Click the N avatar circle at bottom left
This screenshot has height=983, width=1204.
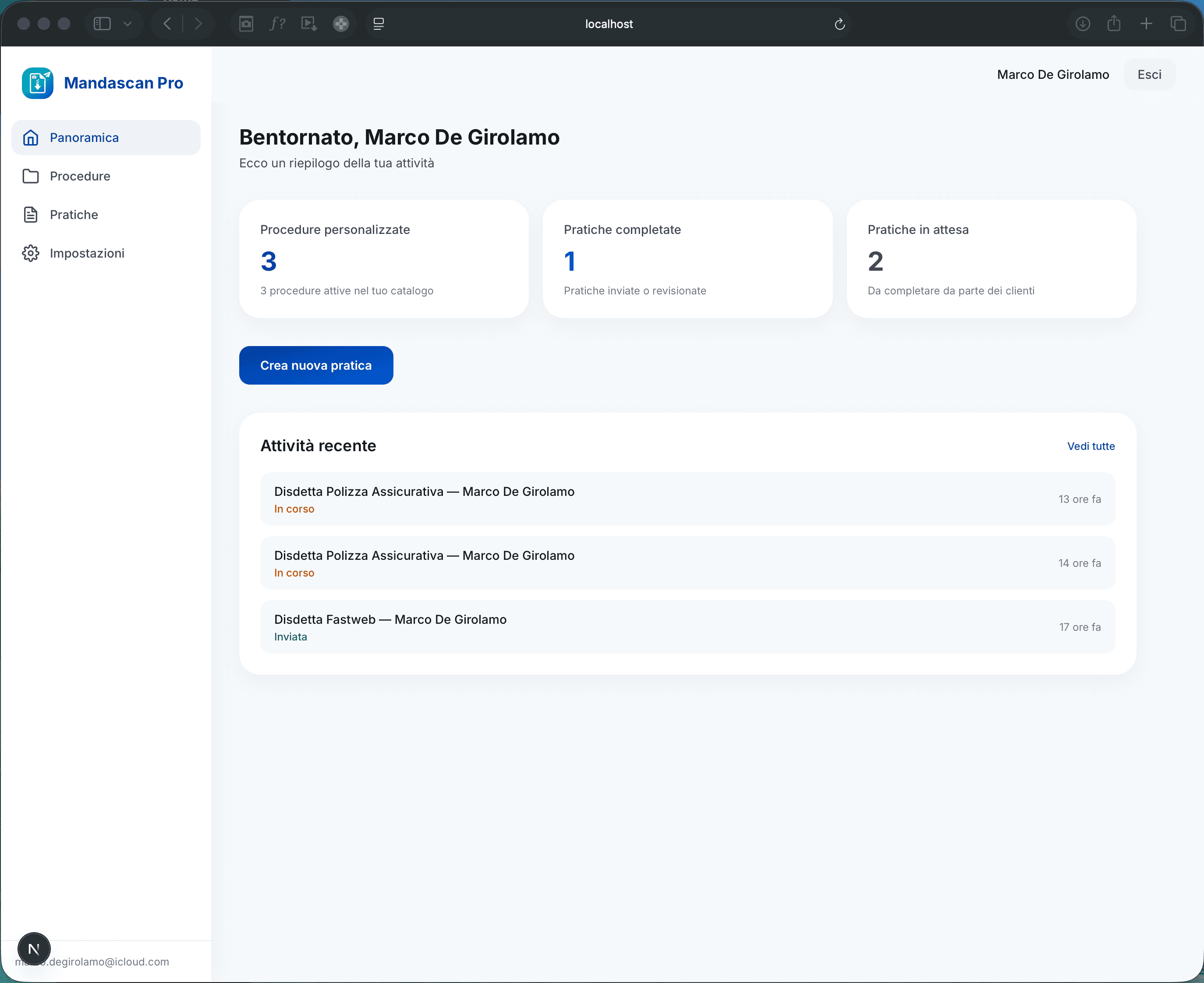(x=34, y=948)
